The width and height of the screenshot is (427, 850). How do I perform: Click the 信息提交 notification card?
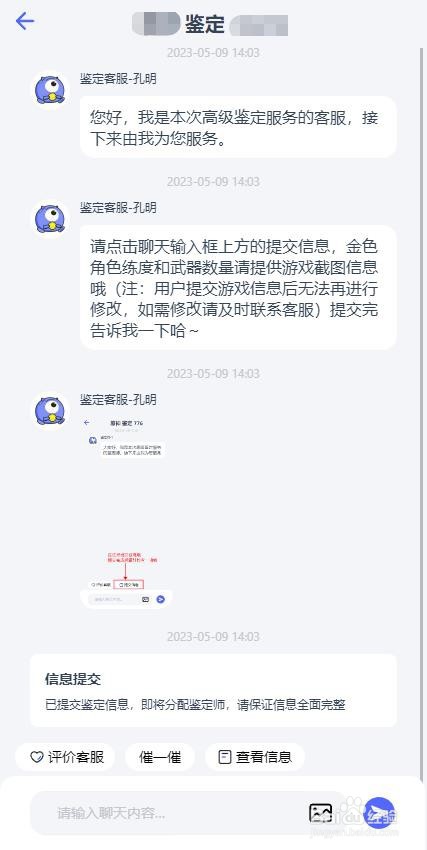(213, 690)
